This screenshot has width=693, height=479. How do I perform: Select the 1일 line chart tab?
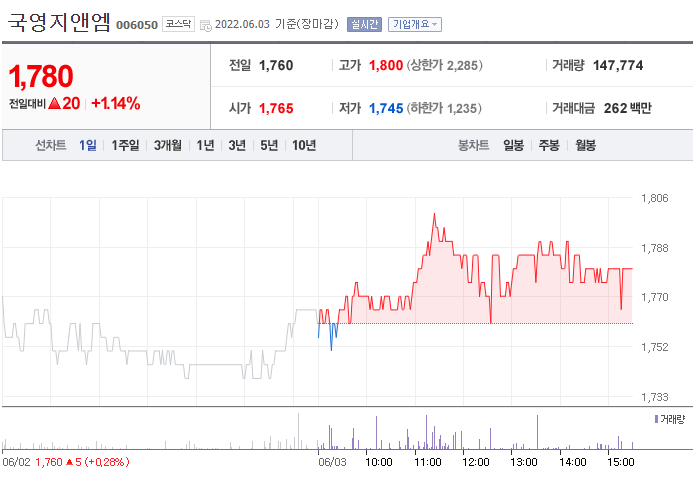(88, 145)
